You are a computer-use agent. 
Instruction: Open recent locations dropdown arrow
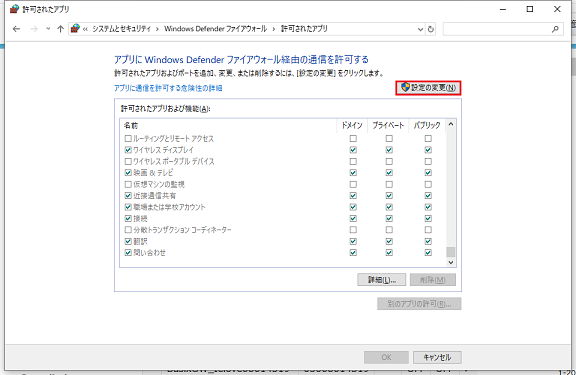tap(48, 29)
